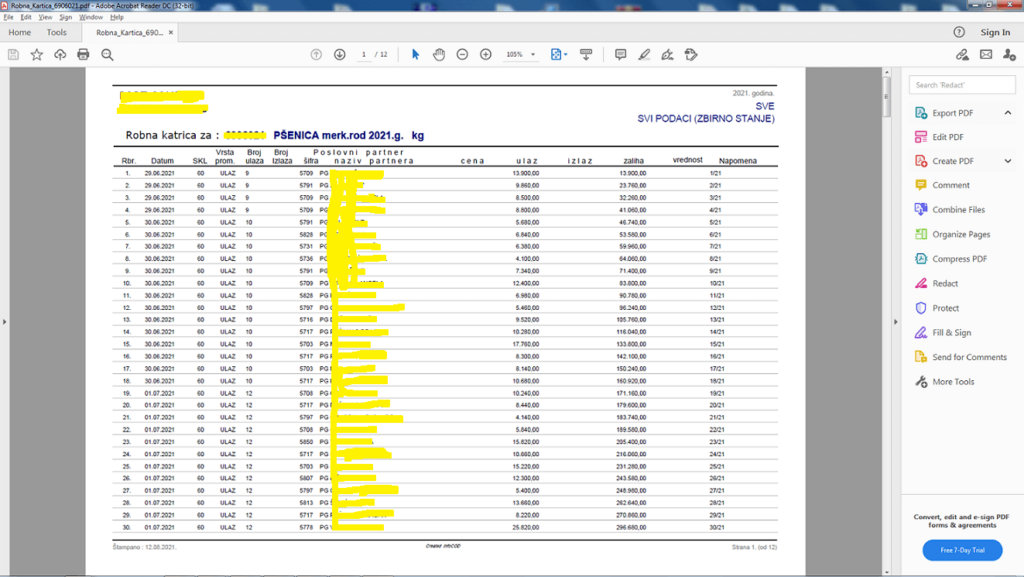
Task: Open Send for Comments tool
Action: (x=968, y=357)
